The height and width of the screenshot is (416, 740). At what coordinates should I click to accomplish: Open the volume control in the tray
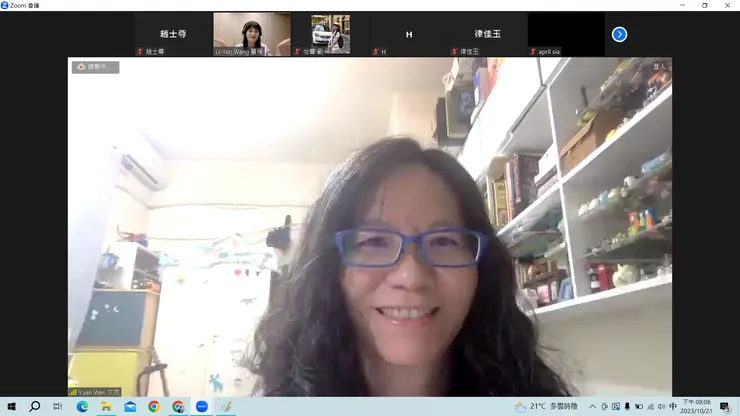pyautogui.click(x=662, y=407)
